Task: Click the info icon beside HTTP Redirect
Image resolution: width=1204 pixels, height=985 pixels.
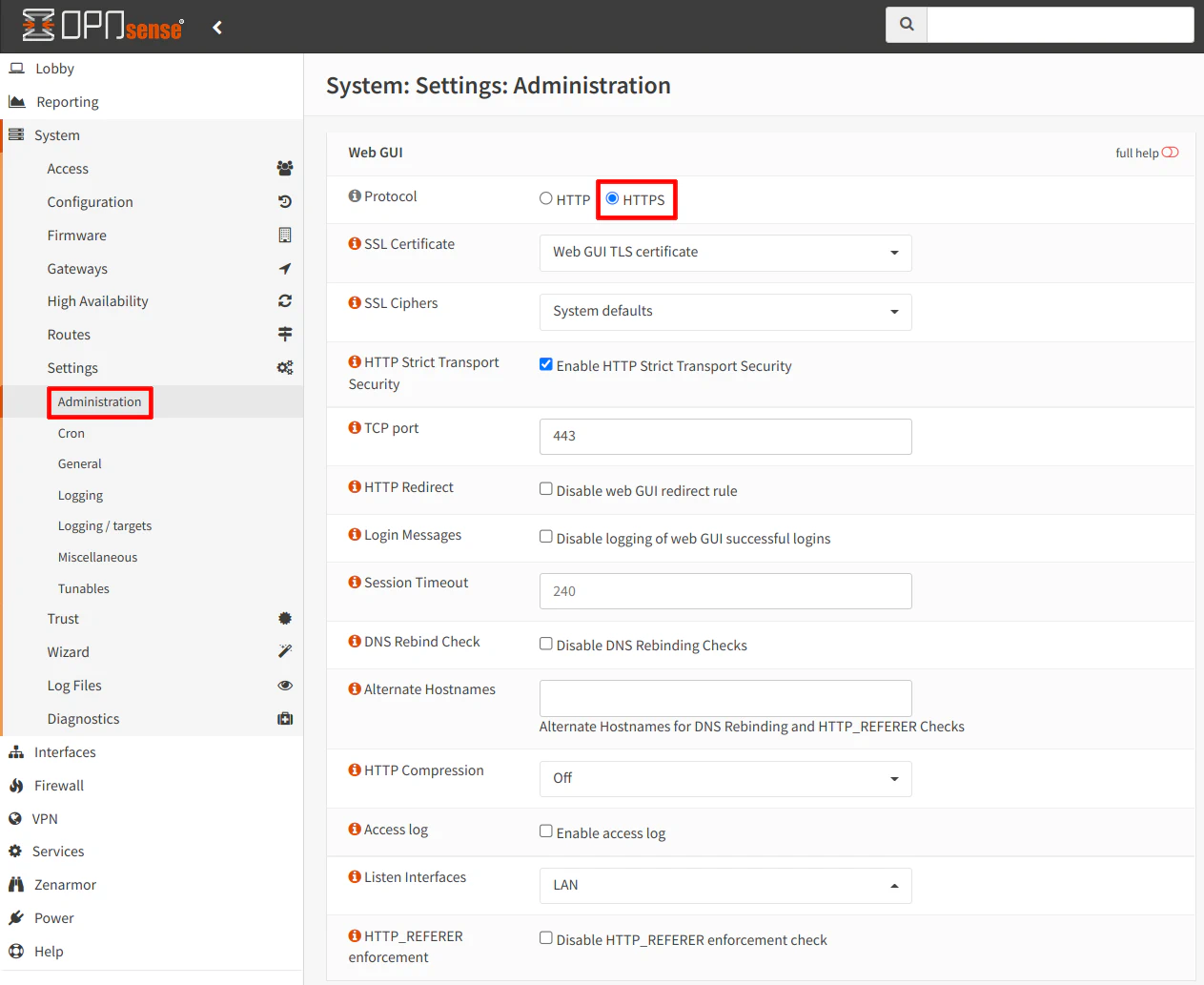Action: click(x=355, y=487)
